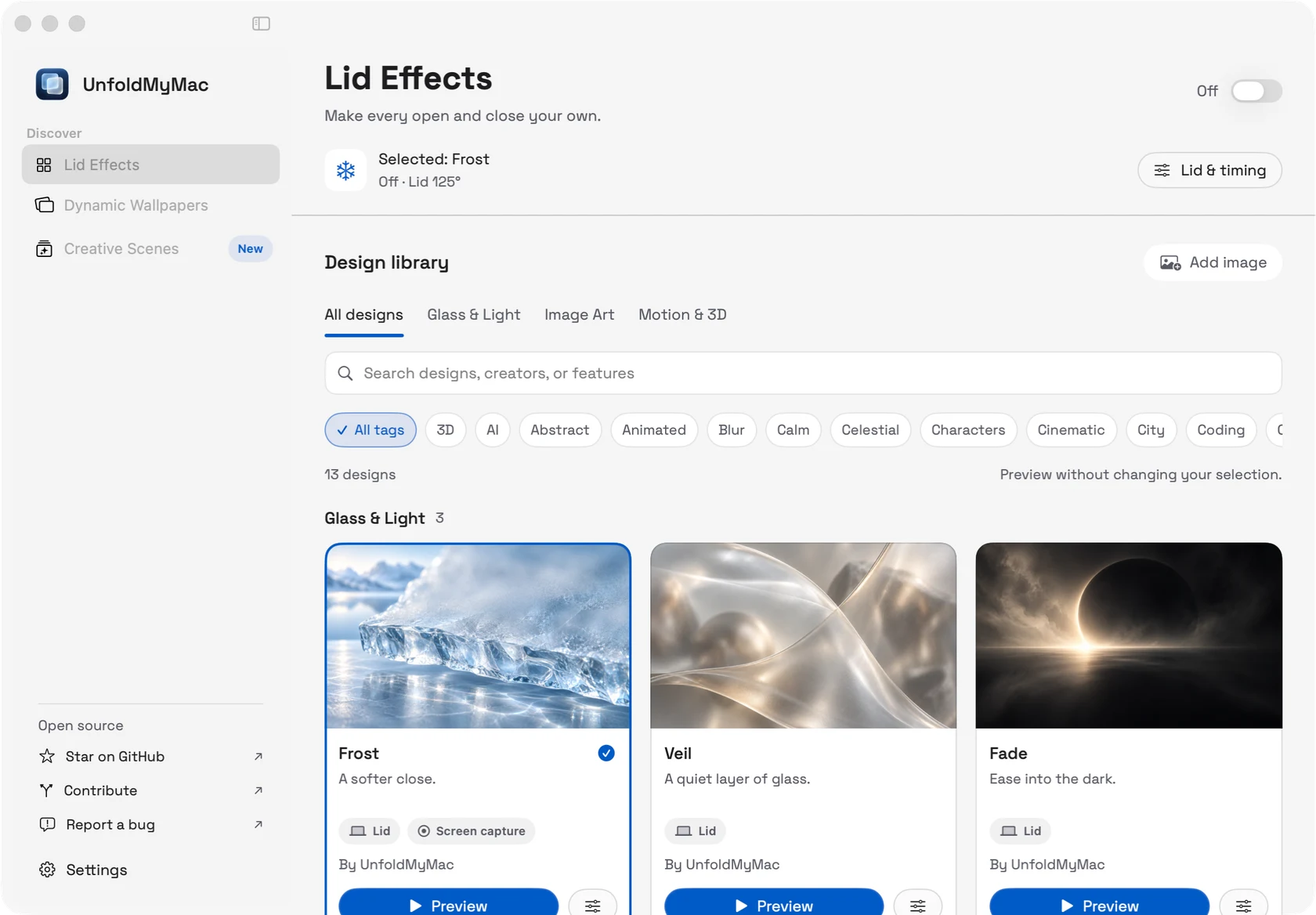Switch to Motion & 3D tab

tap(682, 315)
